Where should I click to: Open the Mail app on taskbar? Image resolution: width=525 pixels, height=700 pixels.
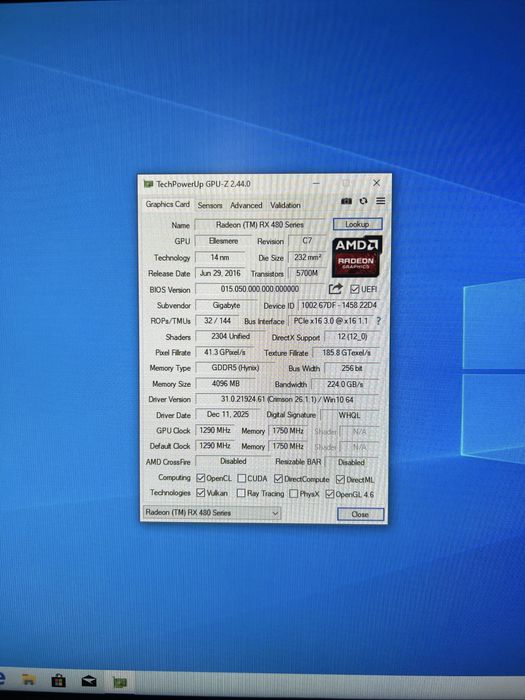pyautogui.click(x=89, y=681)
